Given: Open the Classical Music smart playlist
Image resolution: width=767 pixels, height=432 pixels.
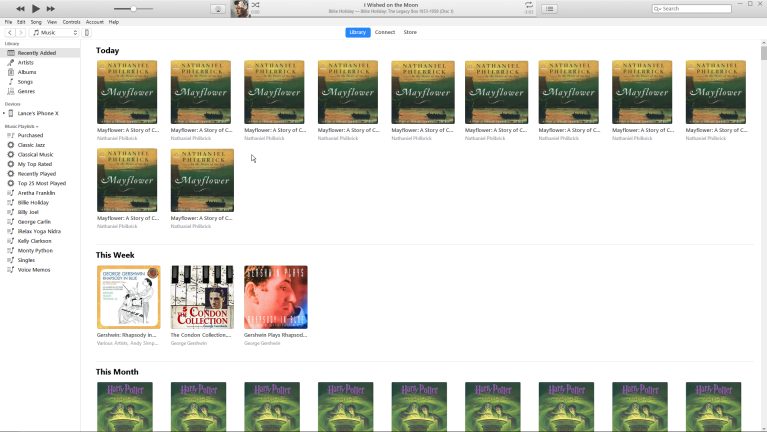Looking at the screenshot, I should (x=40, y=155).
